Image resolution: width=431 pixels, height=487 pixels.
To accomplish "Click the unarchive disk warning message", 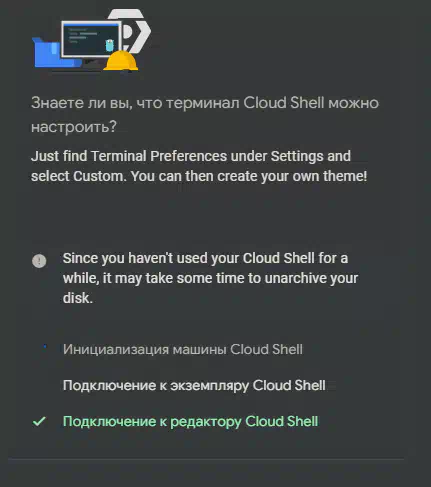I will pos(210,278).
